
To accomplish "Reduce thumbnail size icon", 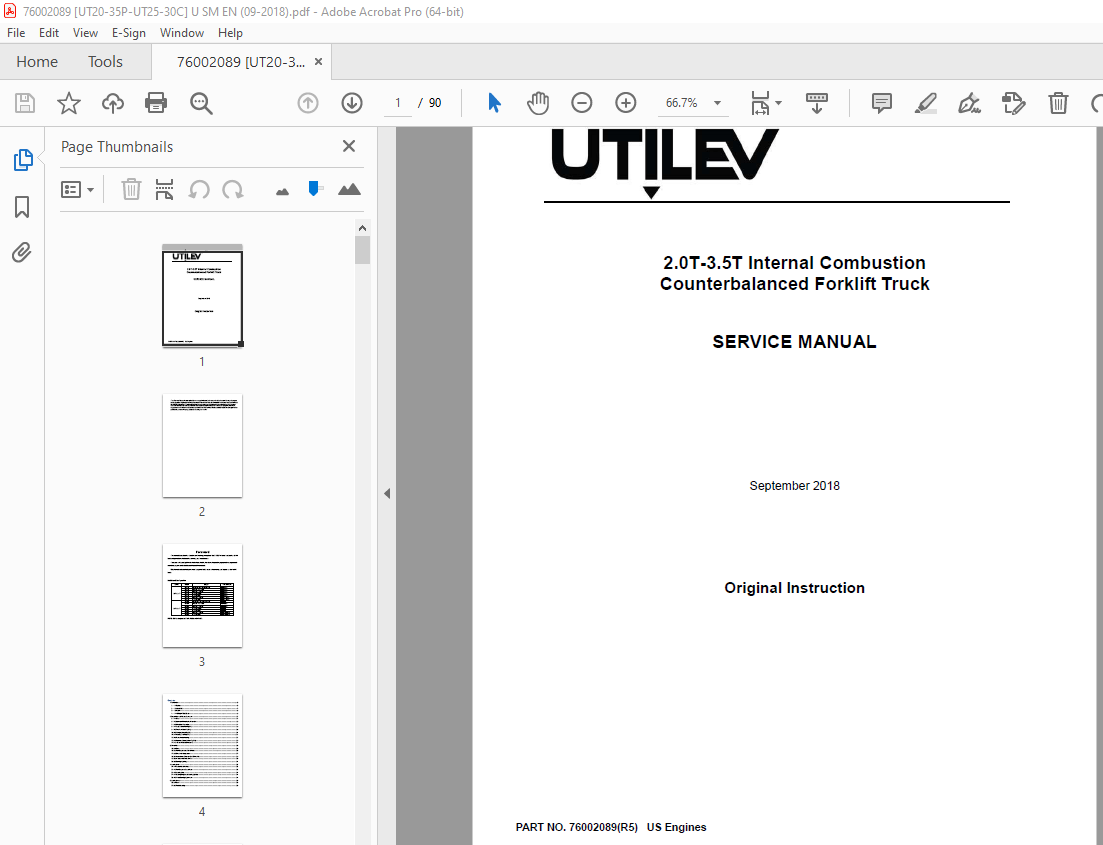I will pos(282,191).
